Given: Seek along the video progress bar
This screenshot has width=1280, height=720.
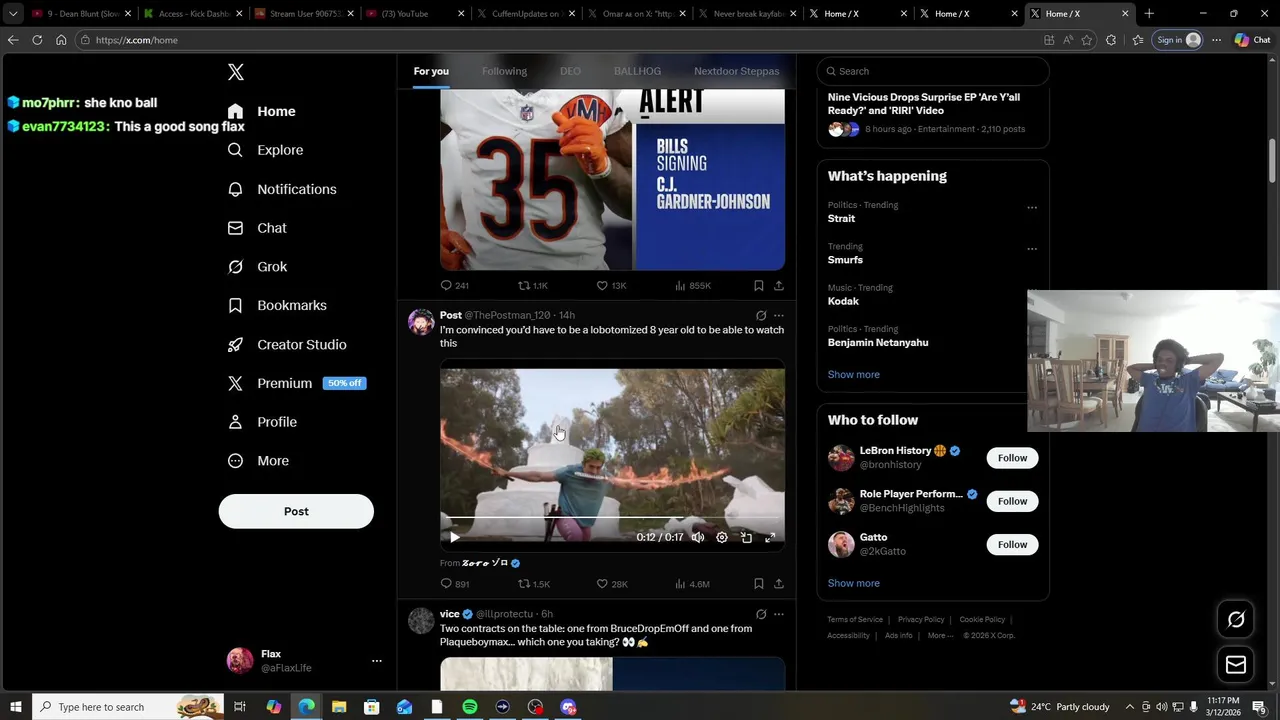Looking at the screenshot, I should point(612,518).
